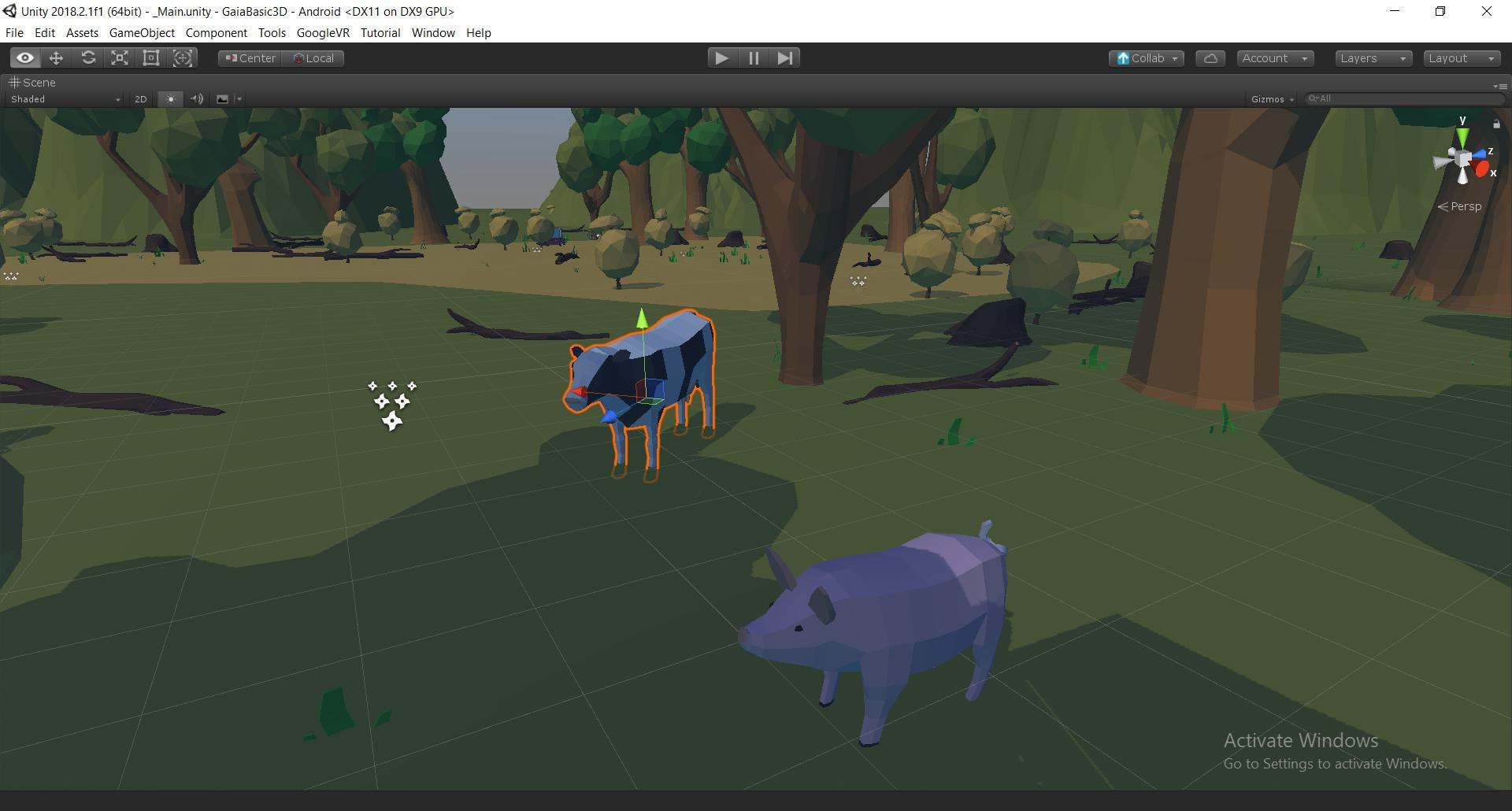1512x811 pixels.
Task: Expand scene effects options arrow
Action: tap(239, 99)
